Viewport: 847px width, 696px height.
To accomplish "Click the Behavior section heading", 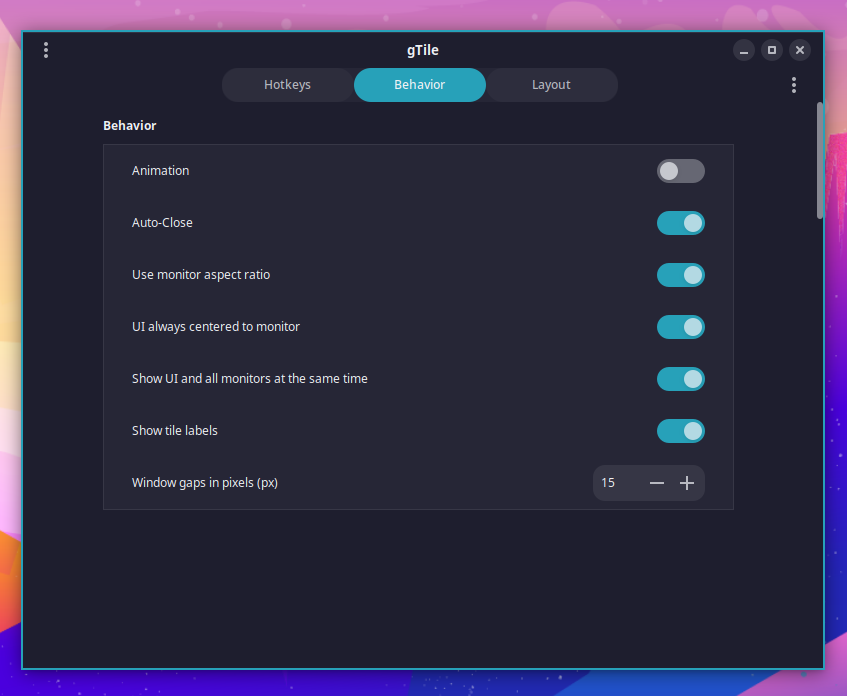I will coord(130,125).
